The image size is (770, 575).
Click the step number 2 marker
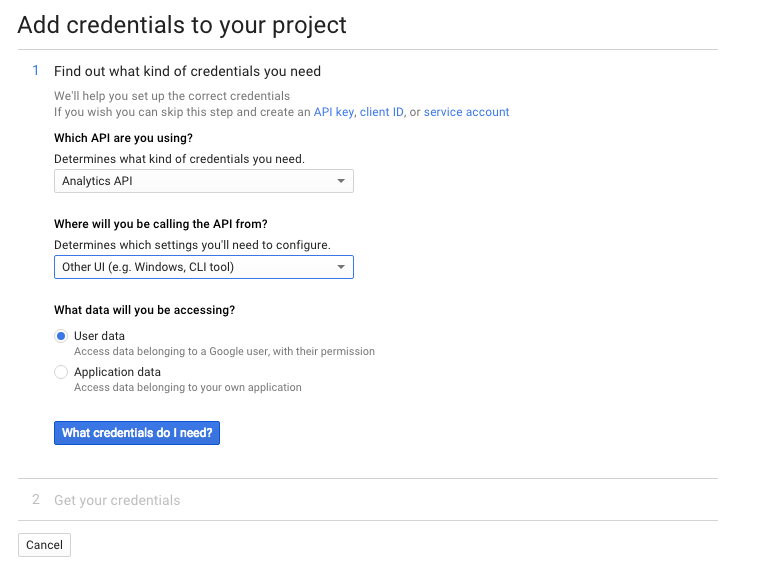pos(36,499)
